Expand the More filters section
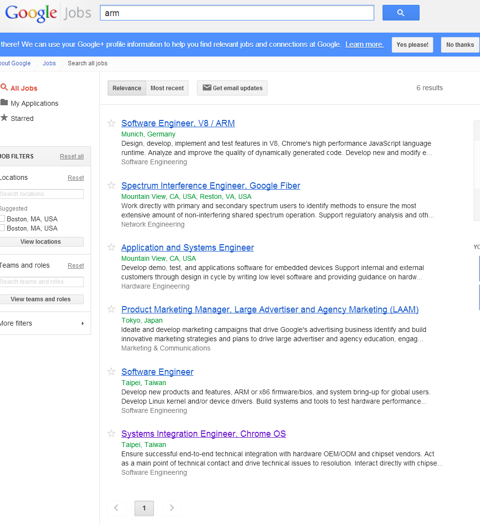The image size is (480, 525). [42, 323]
